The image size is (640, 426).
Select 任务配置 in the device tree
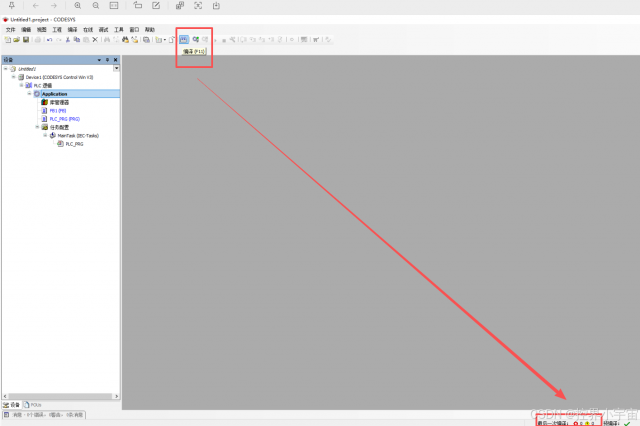point(59,127)
